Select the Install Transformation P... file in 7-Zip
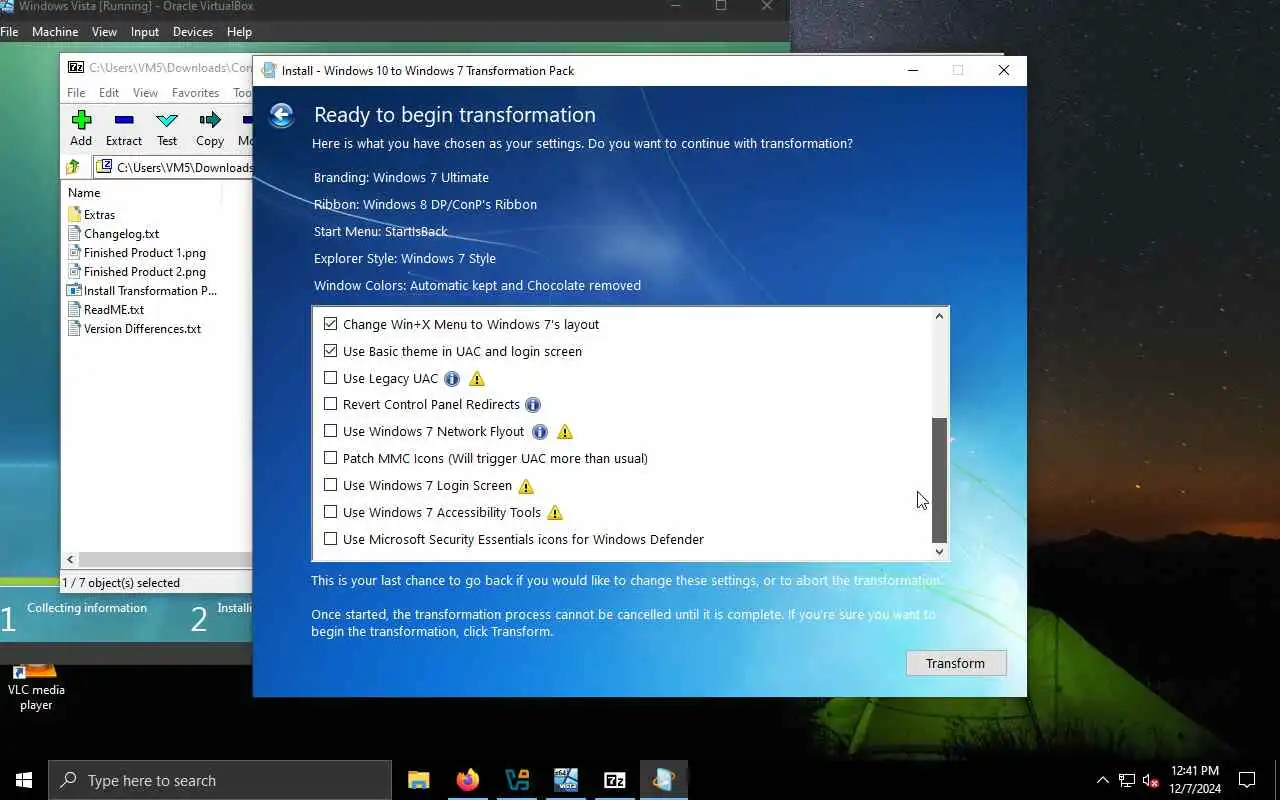 [x=150, y=291]
